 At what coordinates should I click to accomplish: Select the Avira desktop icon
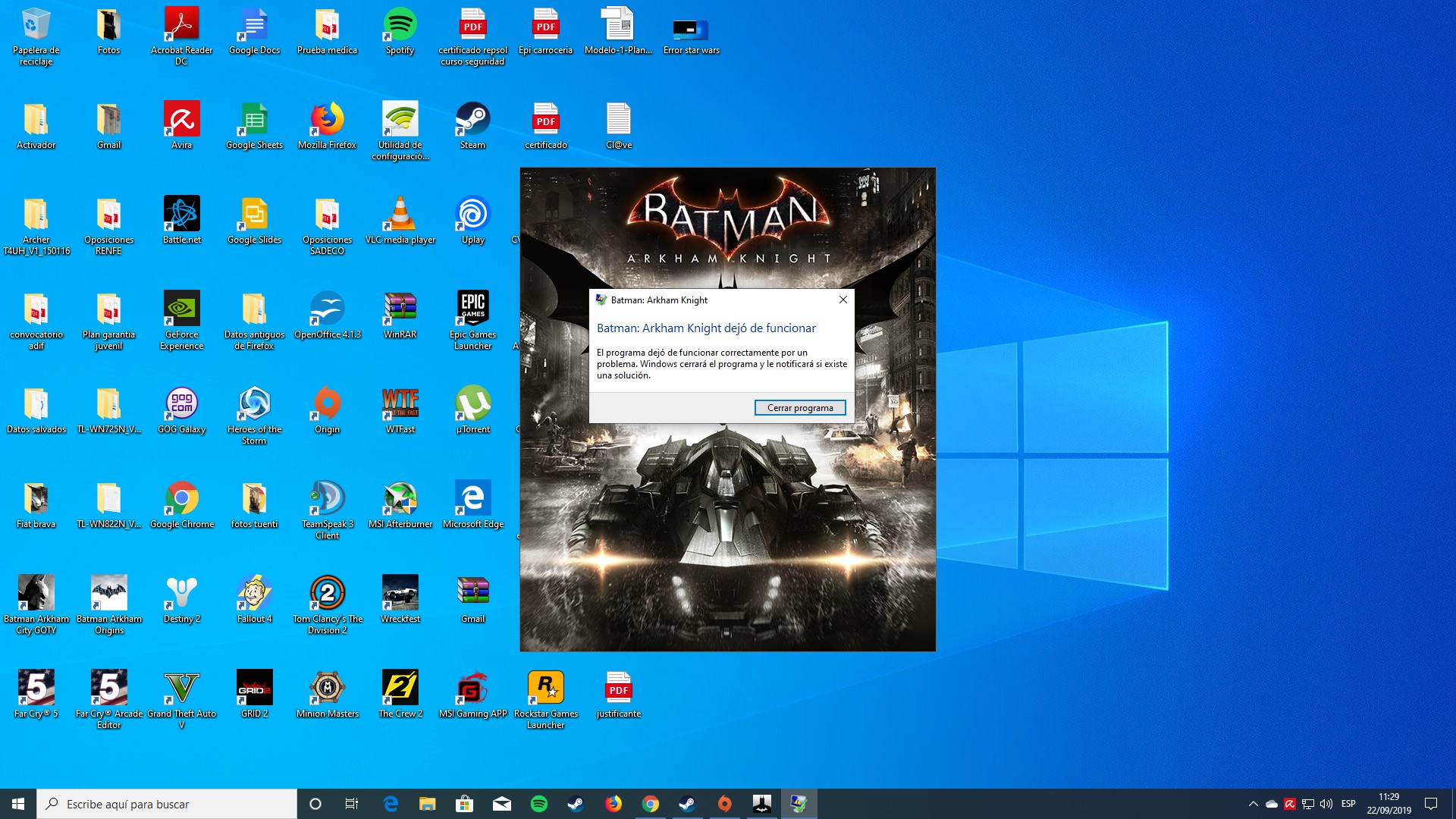click(x=181, y=125)
